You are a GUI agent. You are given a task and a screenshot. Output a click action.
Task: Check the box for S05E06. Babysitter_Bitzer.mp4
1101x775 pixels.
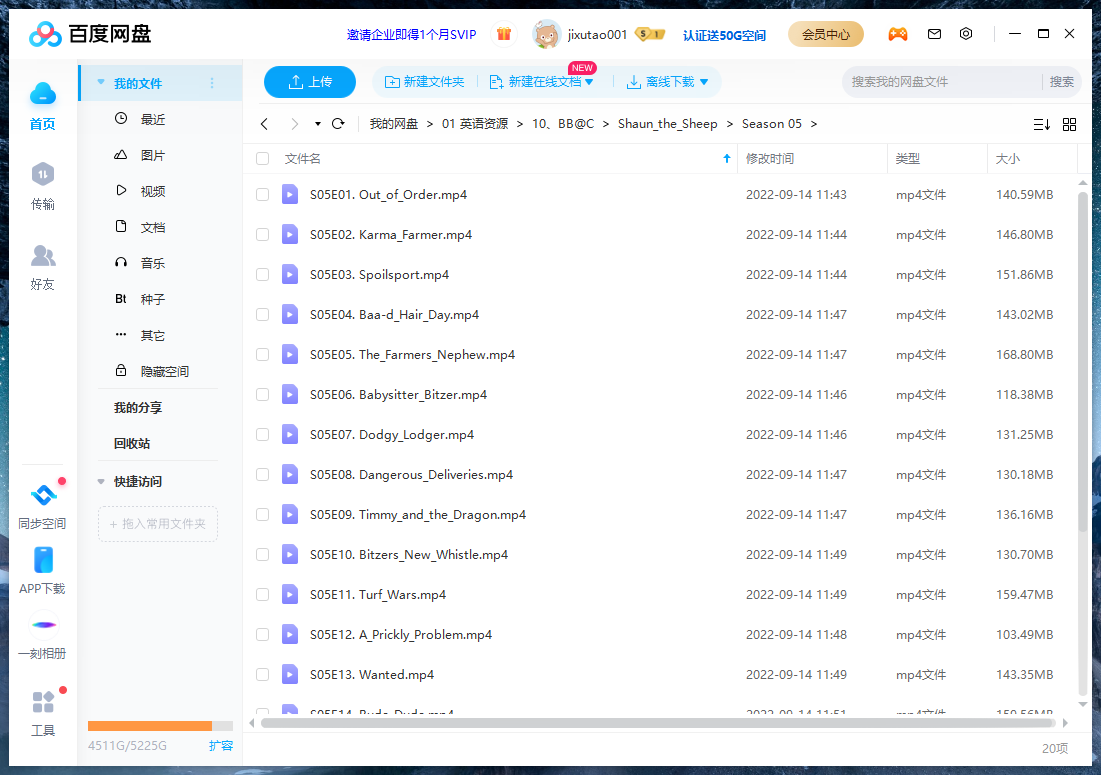point(263,395)
